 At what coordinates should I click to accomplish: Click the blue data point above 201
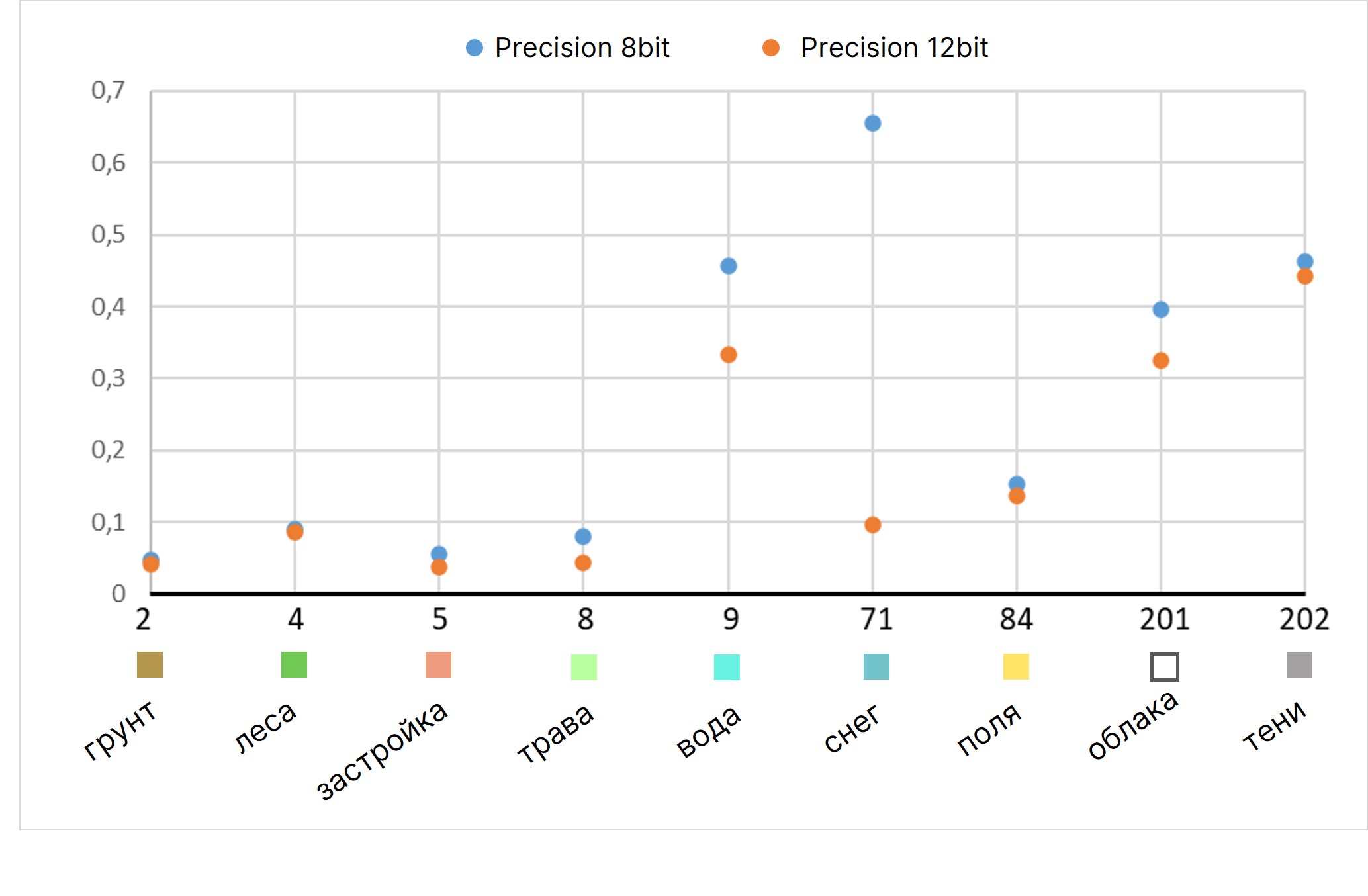coord(1160,310)
